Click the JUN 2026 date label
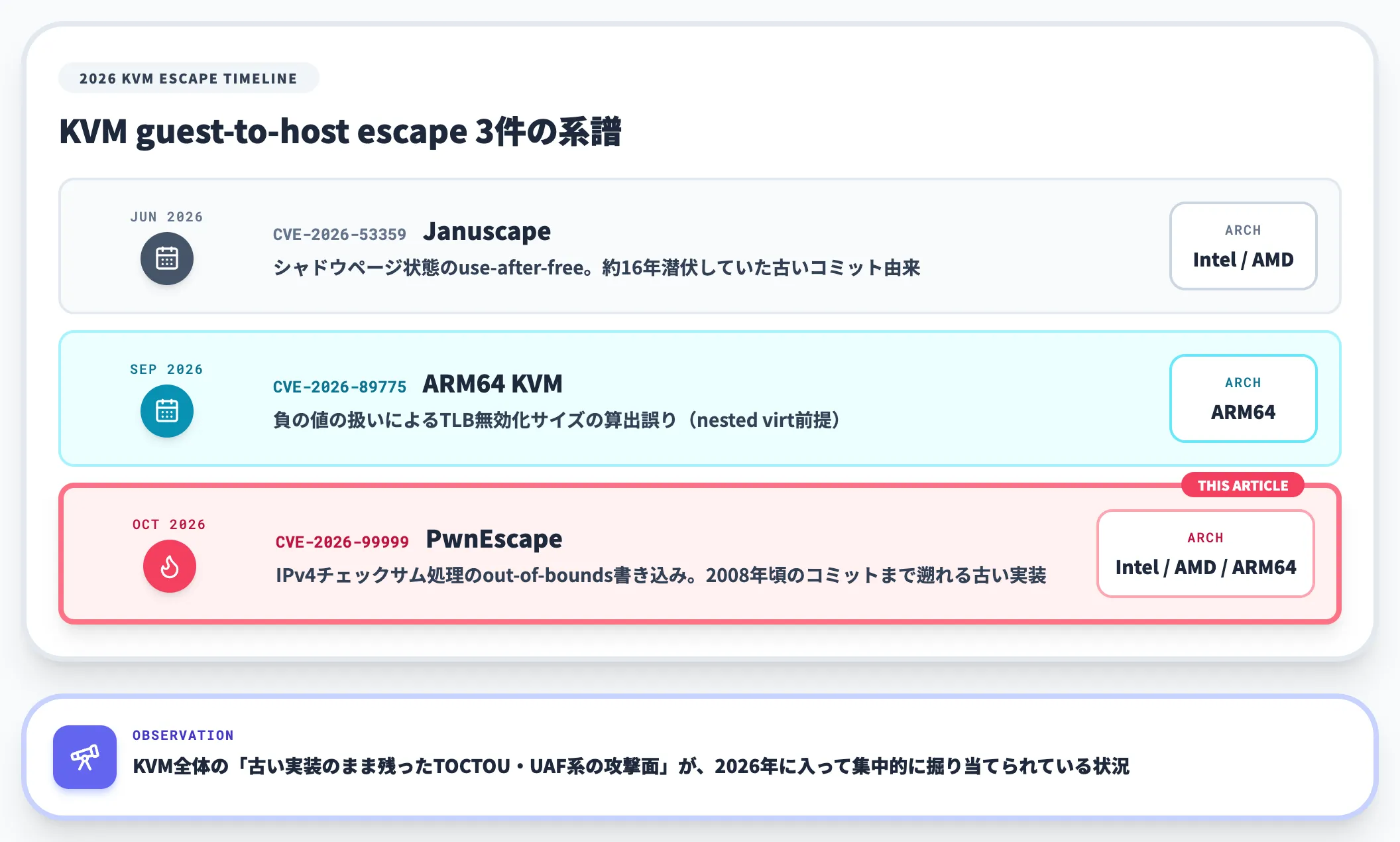This screenshot has height=842, width=1400. [167, 217]
